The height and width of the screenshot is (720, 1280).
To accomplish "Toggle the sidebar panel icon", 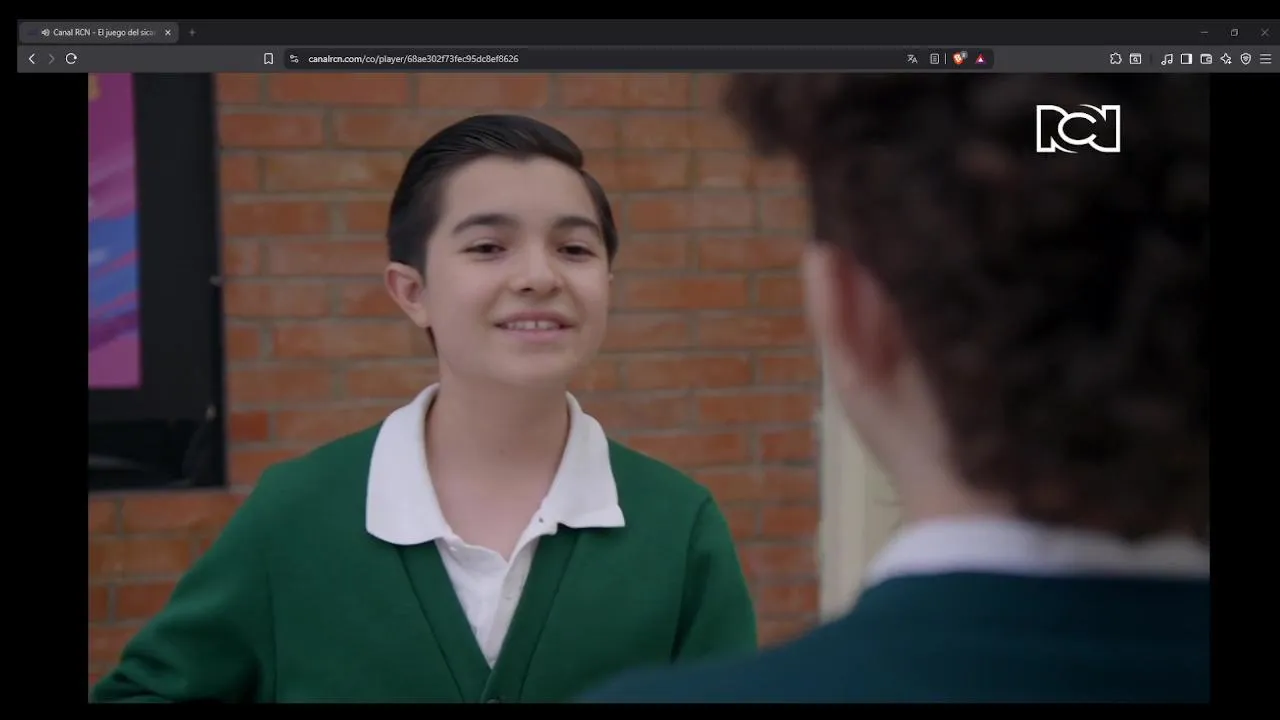I will [x=1186, y=59].
